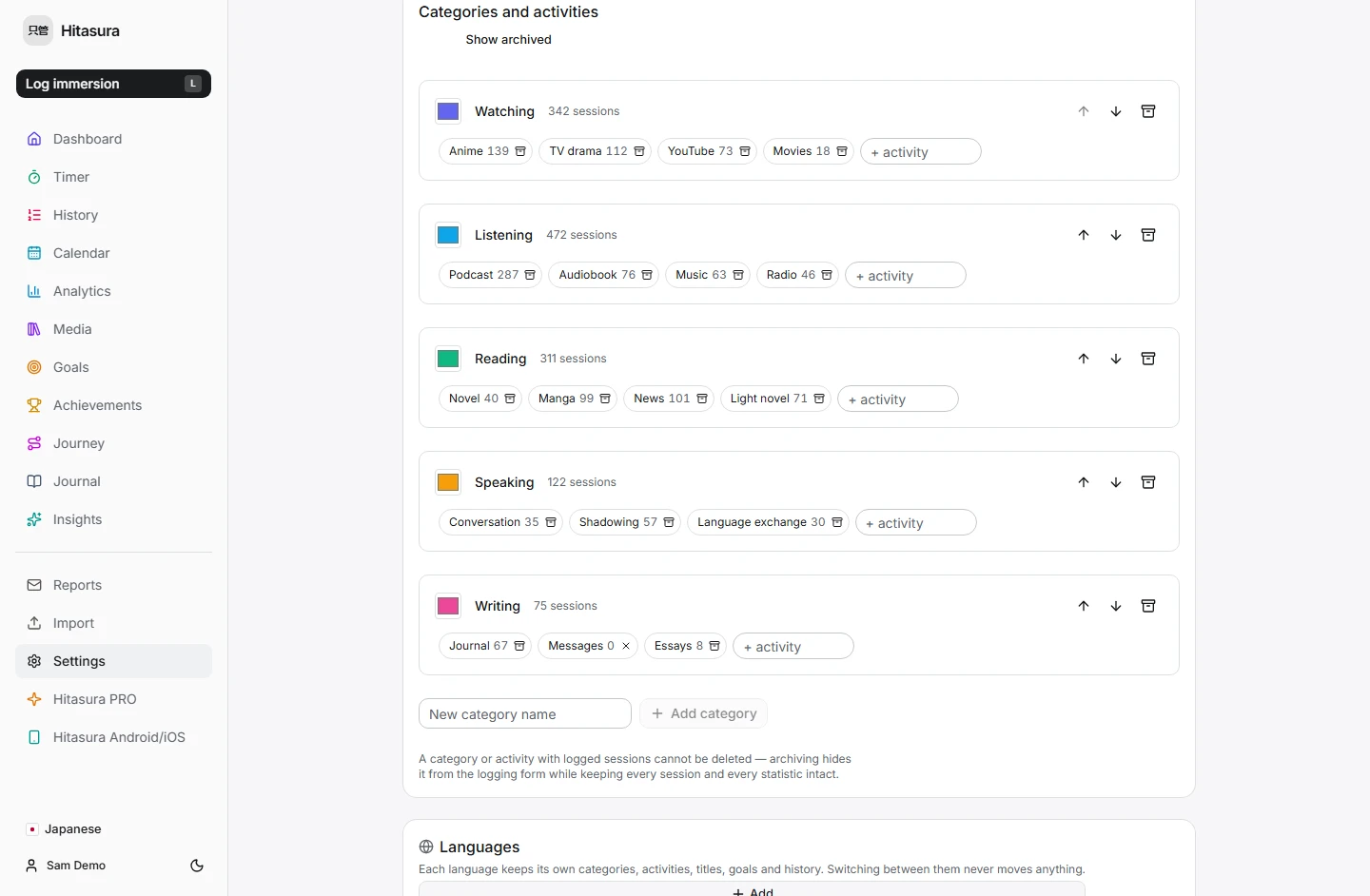Screen dimensions: 1370x896
Task: Open the Sam Demo account menu
Action: 66,866
